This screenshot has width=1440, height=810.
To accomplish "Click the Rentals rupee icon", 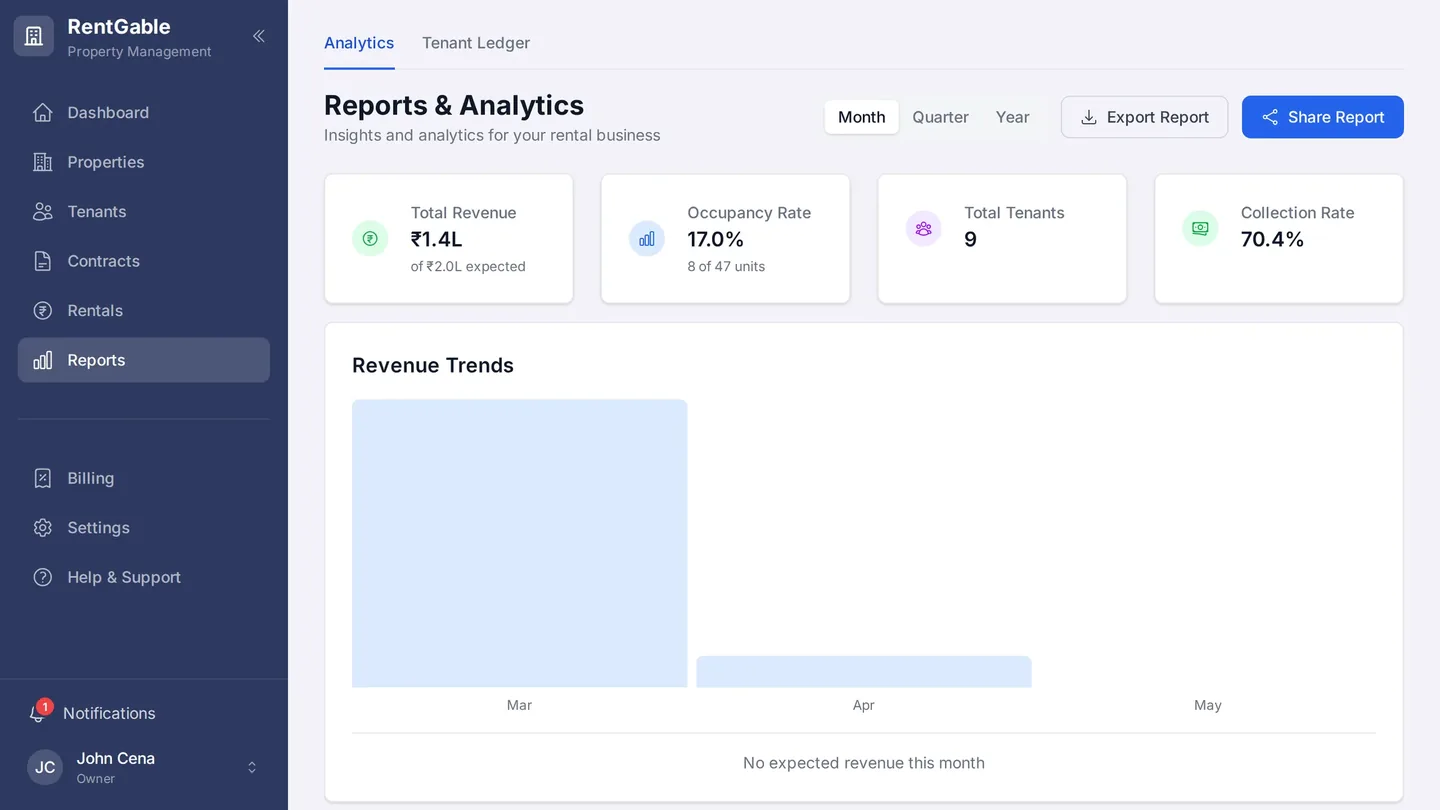I will [42, 310].
